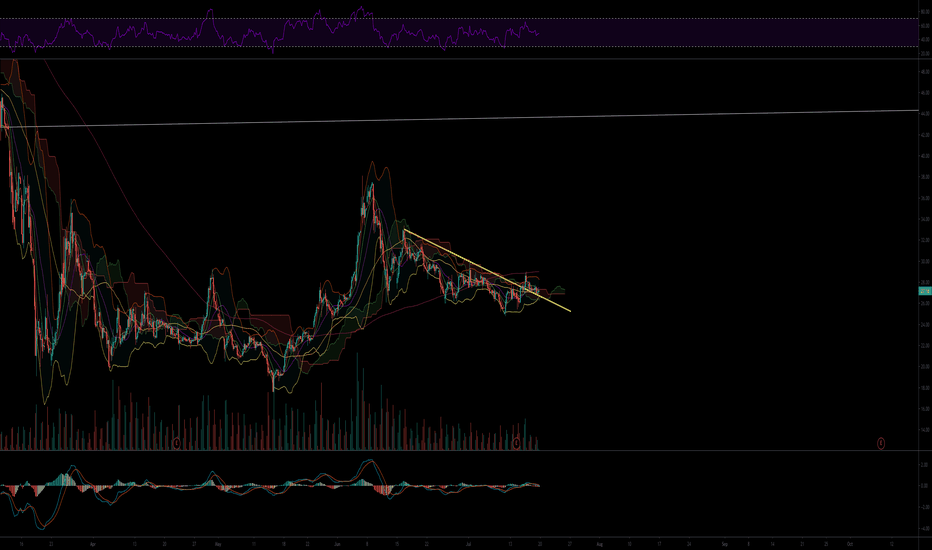932x550 pixels.
Task: Click the Jun label on time axis
Action: [x=338, y=544]
